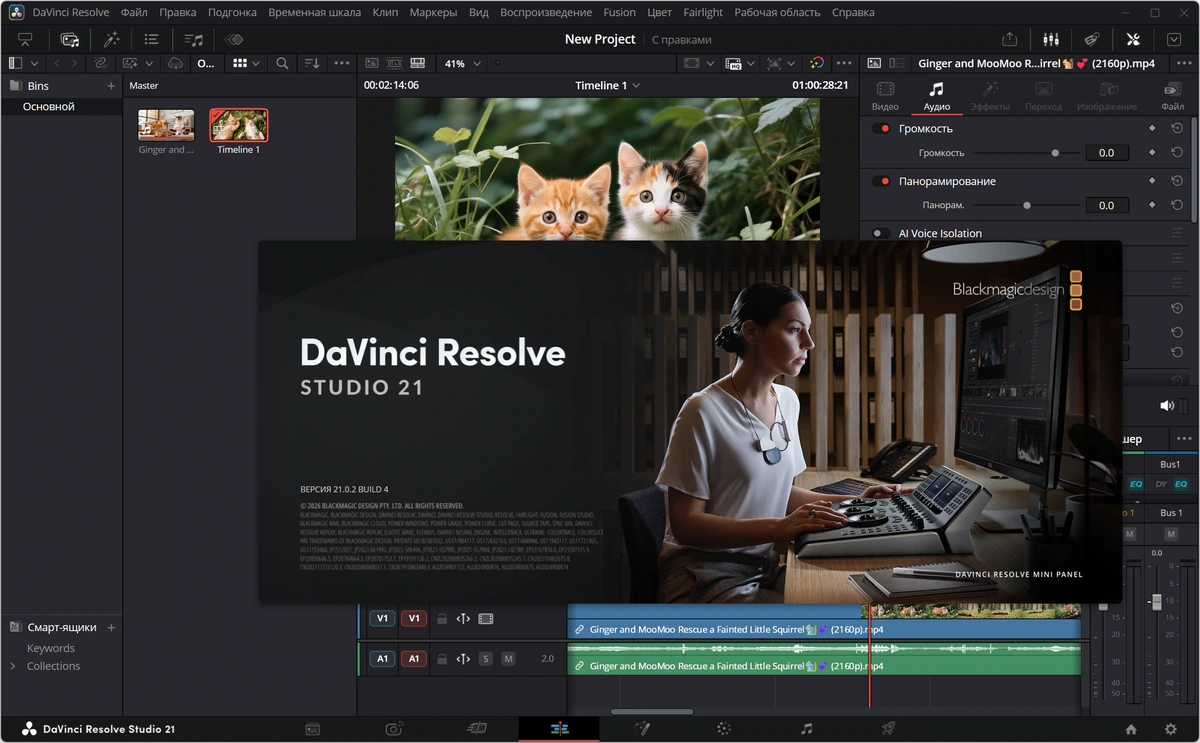This screenshot has width=1200, height=743.
Task: Open the Временная шкала menu
Action: pyautogui.click(x=316, y=12)
